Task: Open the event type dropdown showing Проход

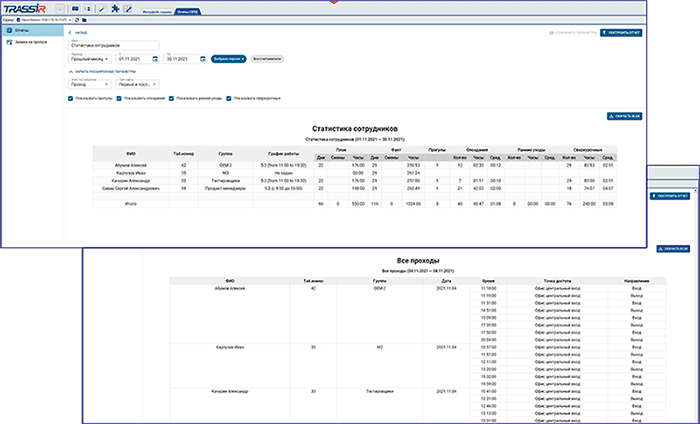Action: click(x=88, y=85)
